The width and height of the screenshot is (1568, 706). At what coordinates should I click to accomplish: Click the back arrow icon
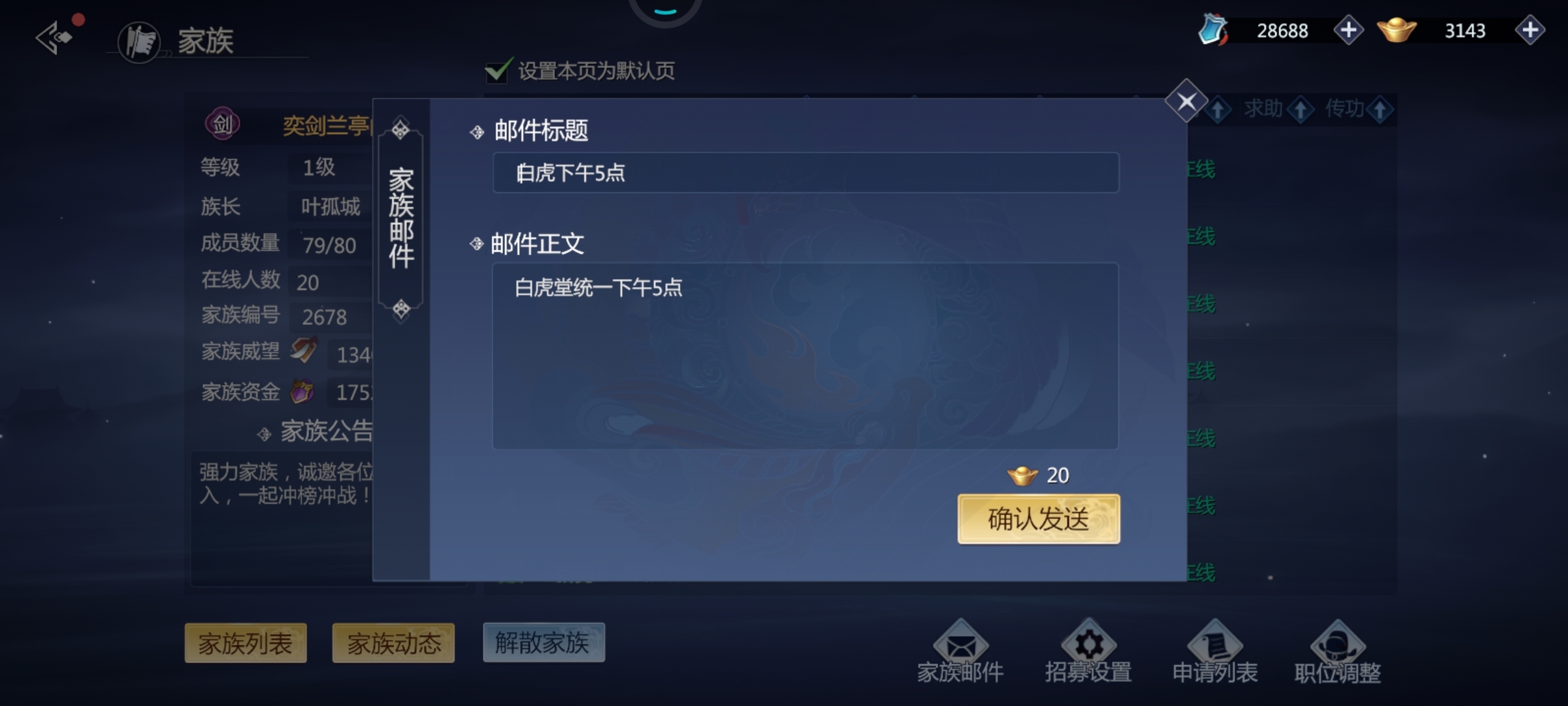(x=54, y=37)
